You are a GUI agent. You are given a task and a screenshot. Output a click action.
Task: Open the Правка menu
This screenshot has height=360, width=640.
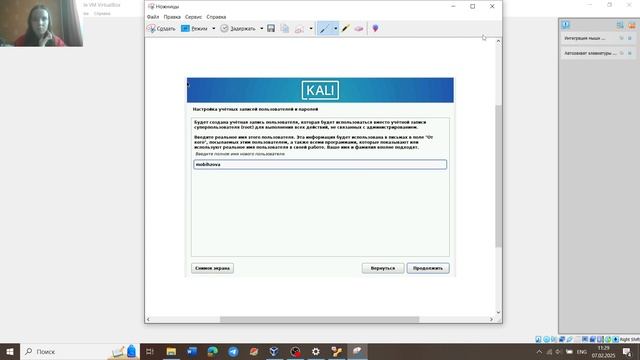[172, 17]
